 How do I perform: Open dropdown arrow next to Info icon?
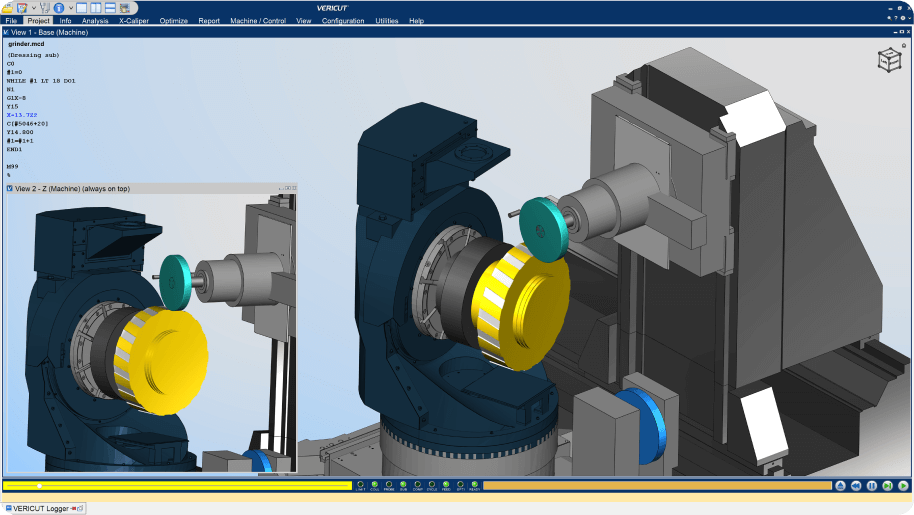pyautogui.click(x=69, y=7)
